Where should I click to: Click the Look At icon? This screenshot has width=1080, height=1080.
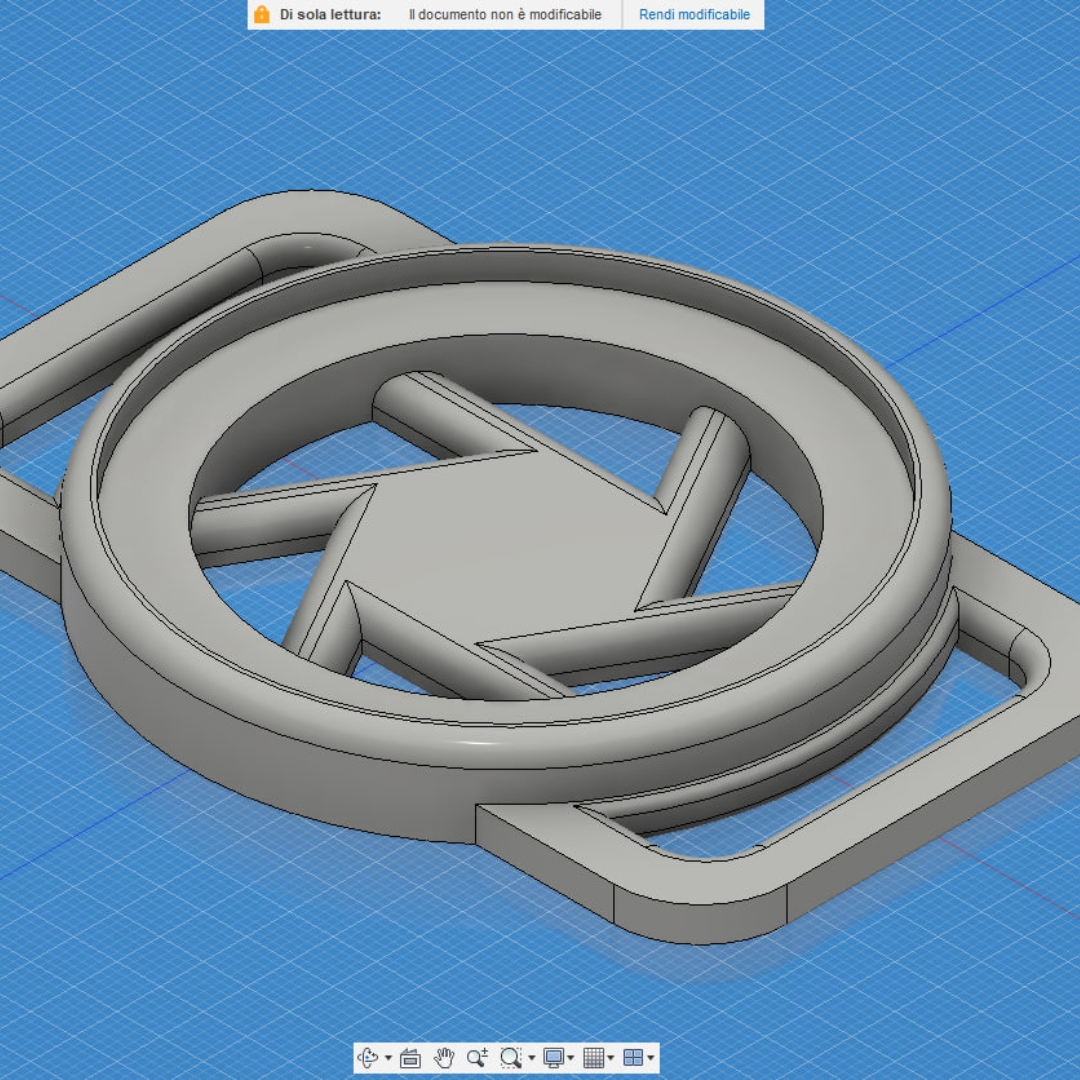[x=411, y=1057]
